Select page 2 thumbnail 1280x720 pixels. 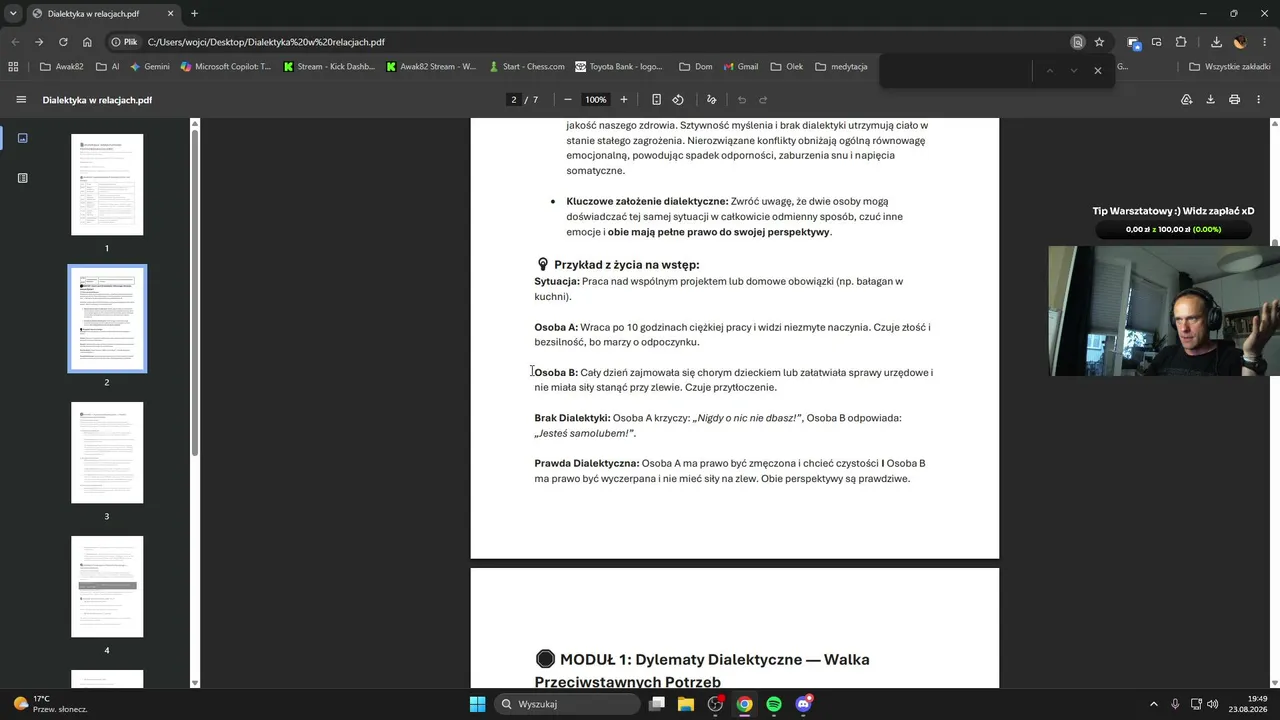pos(107,319)
